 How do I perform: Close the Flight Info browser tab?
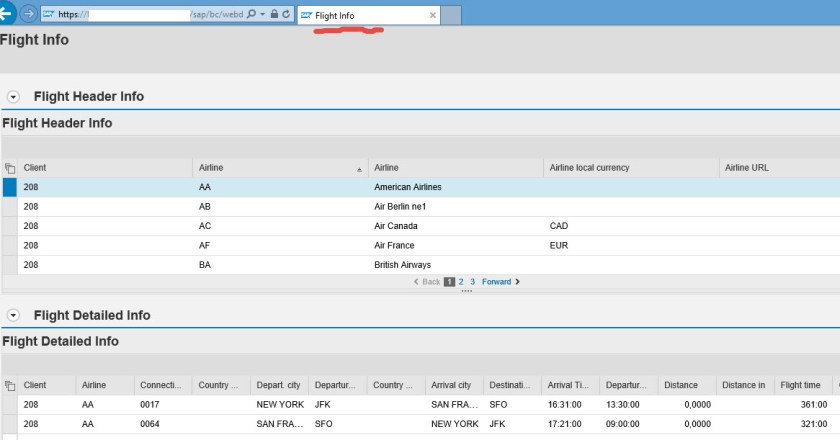tap(432, 15)
